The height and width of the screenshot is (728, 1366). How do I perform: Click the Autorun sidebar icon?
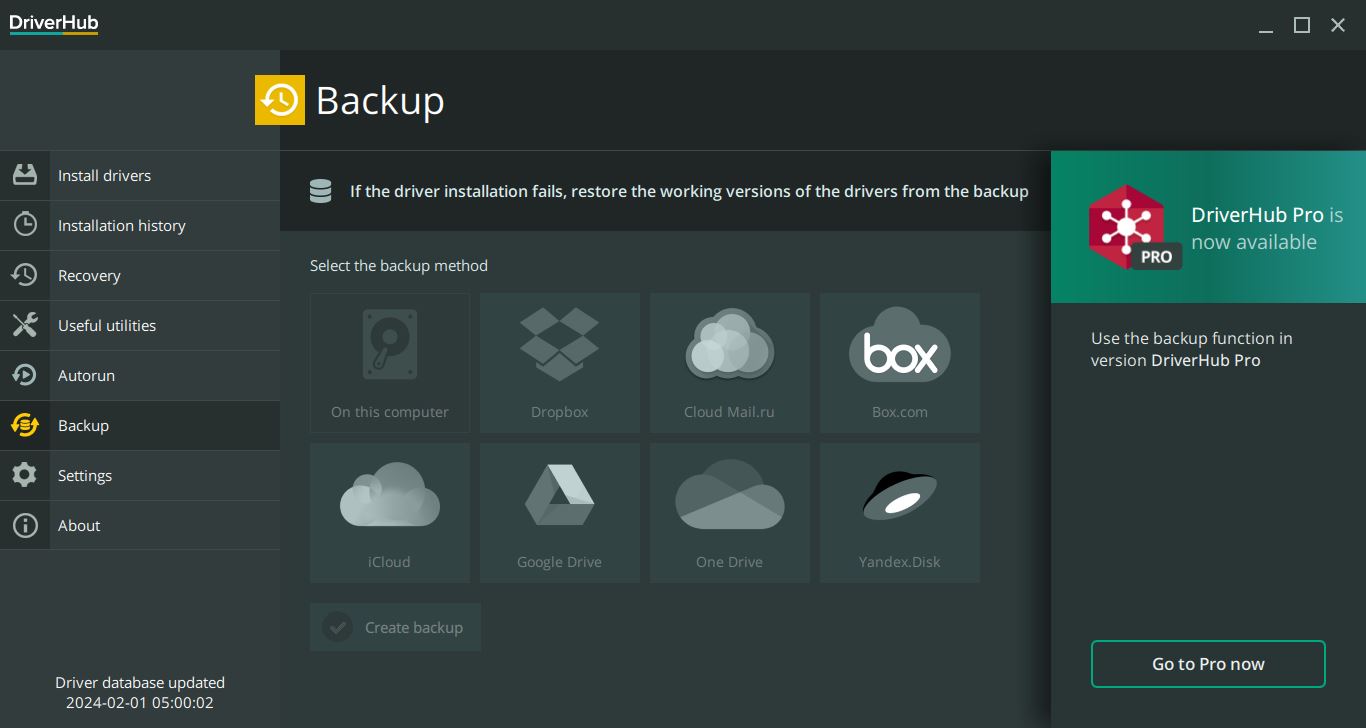(25, 375)
